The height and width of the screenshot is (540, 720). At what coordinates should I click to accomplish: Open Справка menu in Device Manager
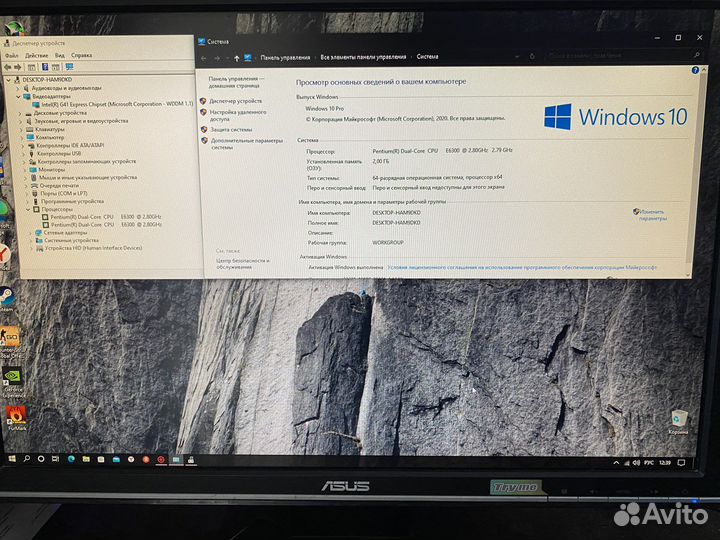[82, 56]
